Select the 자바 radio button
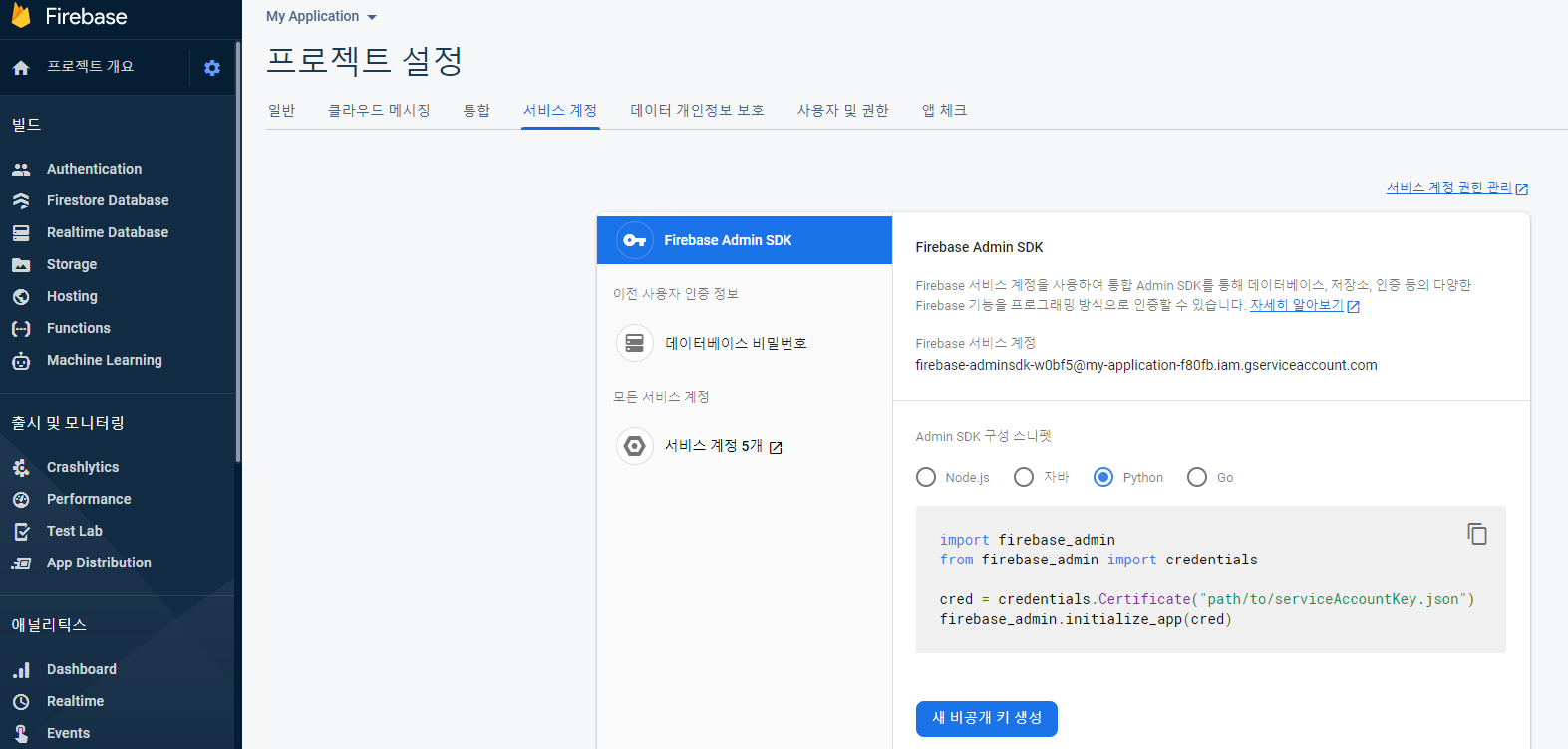 coord(1024,477)
